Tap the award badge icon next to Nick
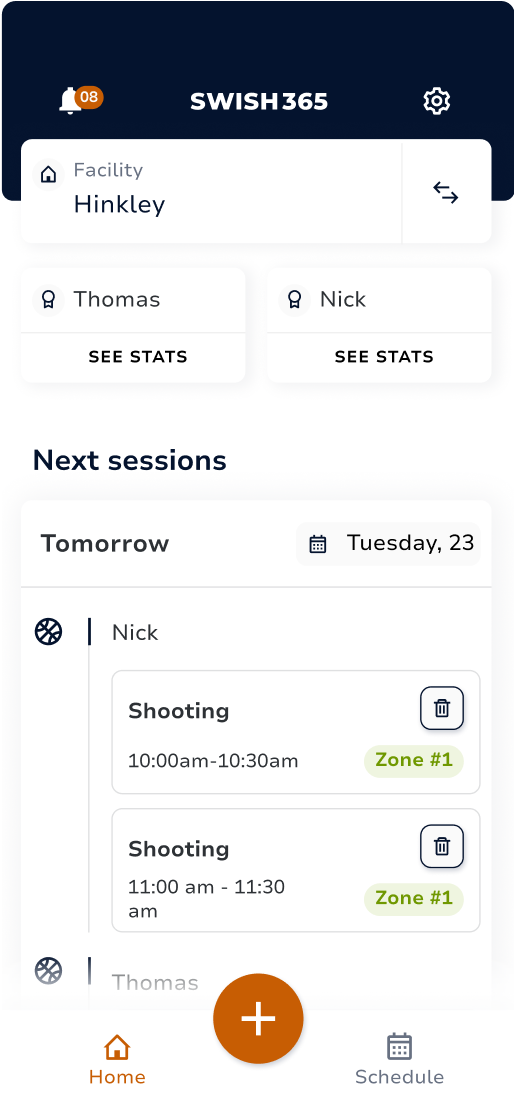 tap(294, 300)
